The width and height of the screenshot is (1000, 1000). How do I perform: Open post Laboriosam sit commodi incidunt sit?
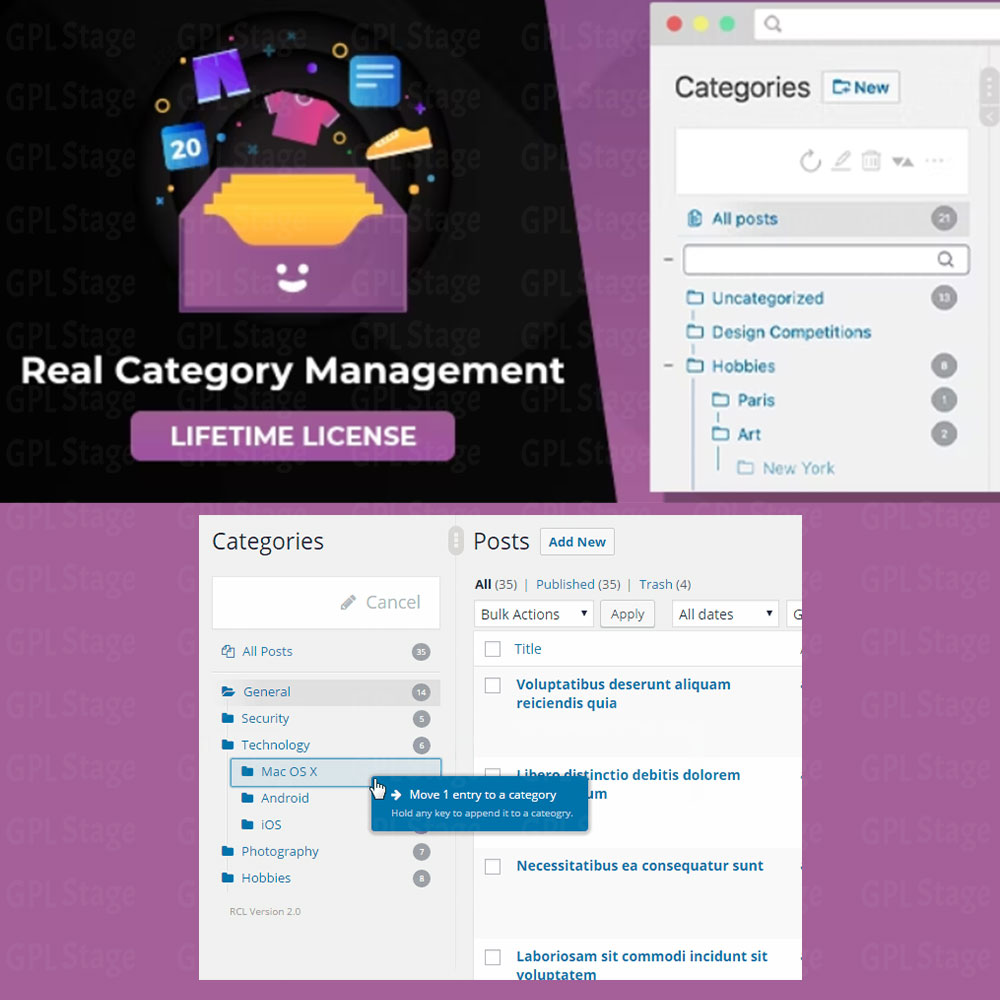click(x=642, y=964)
